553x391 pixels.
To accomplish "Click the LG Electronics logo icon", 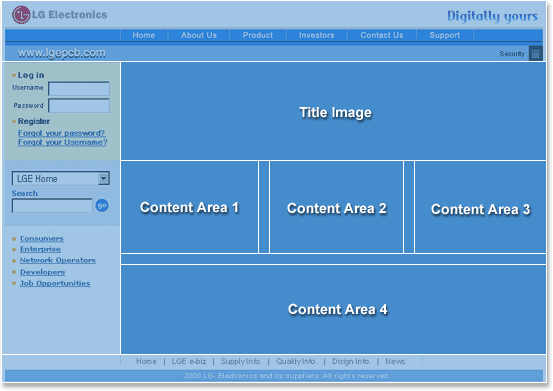I will coord(21,15).
